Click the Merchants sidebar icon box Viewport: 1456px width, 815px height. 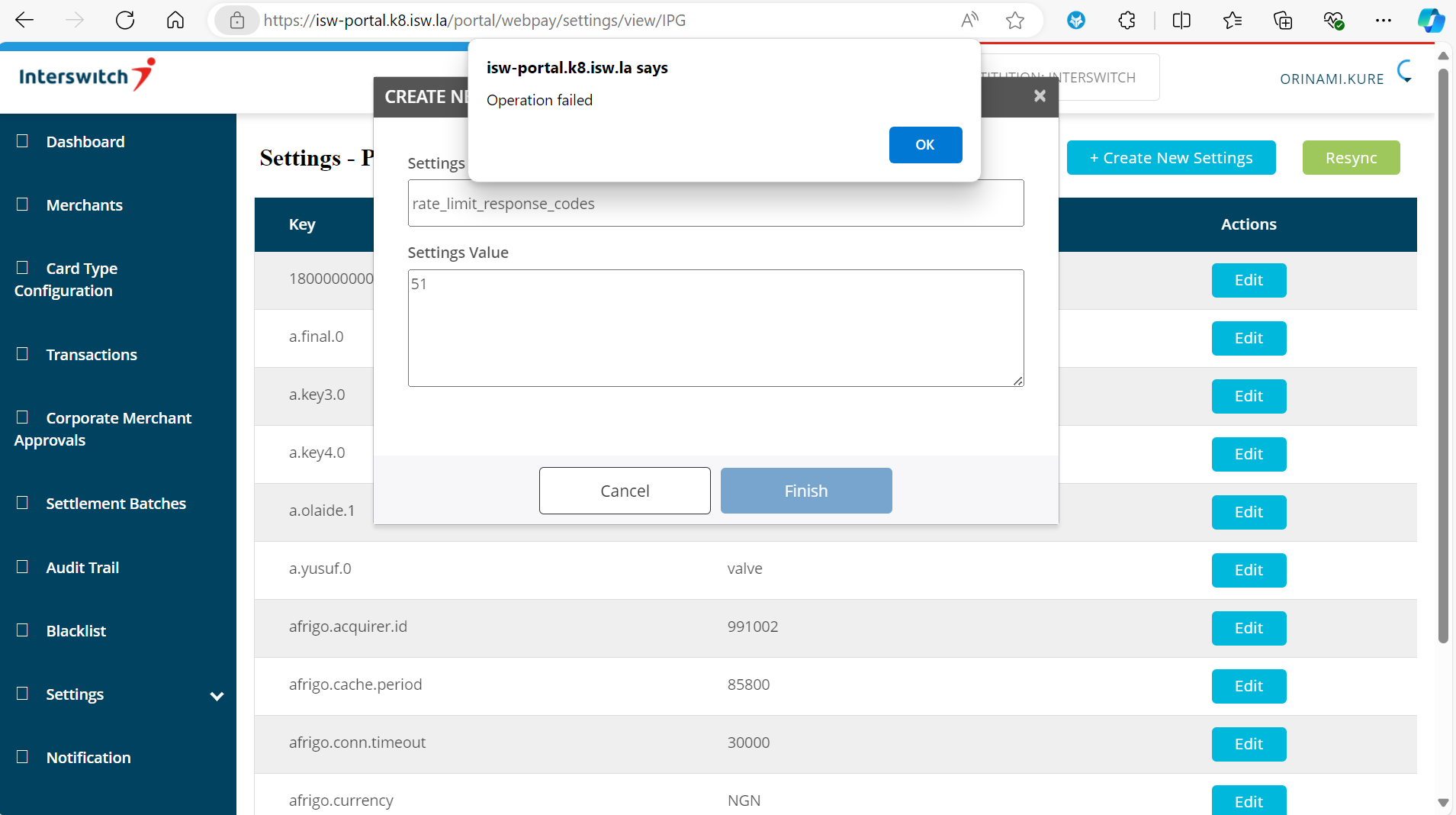tap(23, 205)
